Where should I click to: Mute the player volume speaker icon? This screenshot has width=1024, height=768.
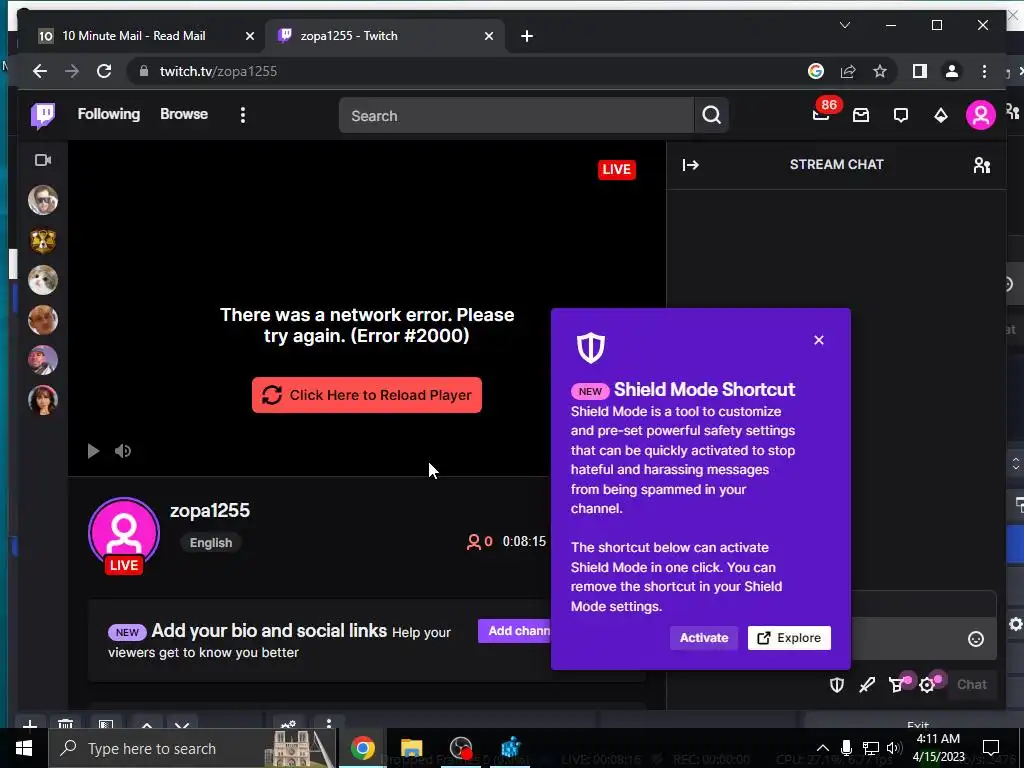(123, 451)
